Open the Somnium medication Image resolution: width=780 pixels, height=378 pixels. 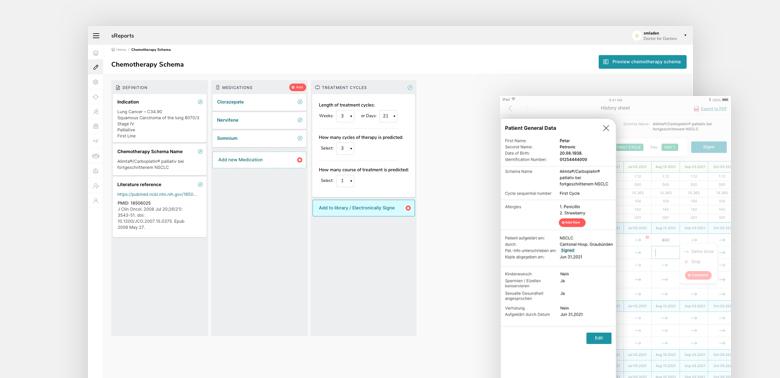click(227, 138)
